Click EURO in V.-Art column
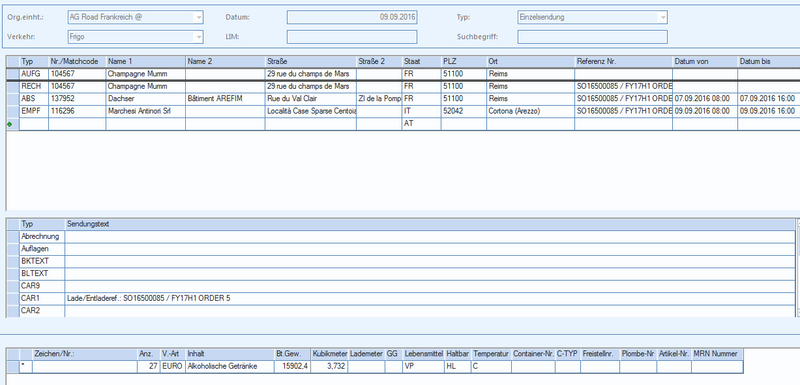800x385 pixels. tap(173, 366)
